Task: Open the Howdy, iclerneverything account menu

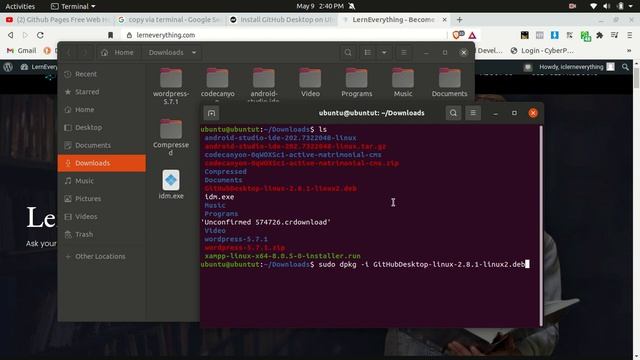Action: (576, 67)
